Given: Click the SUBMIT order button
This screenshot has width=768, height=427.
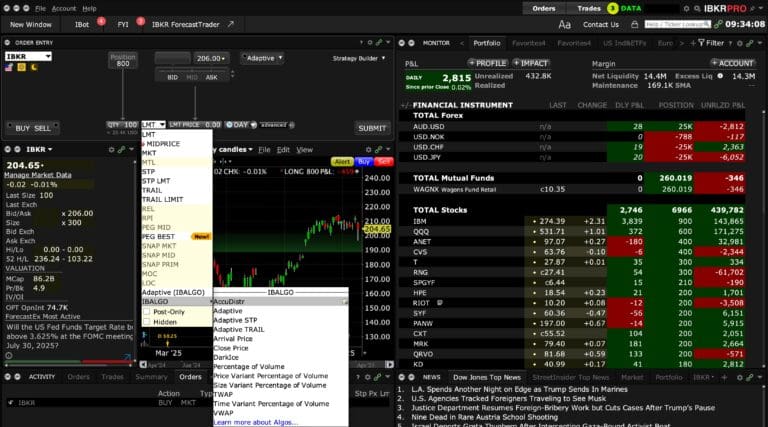Looking at the screenshot, I should 372,128.
